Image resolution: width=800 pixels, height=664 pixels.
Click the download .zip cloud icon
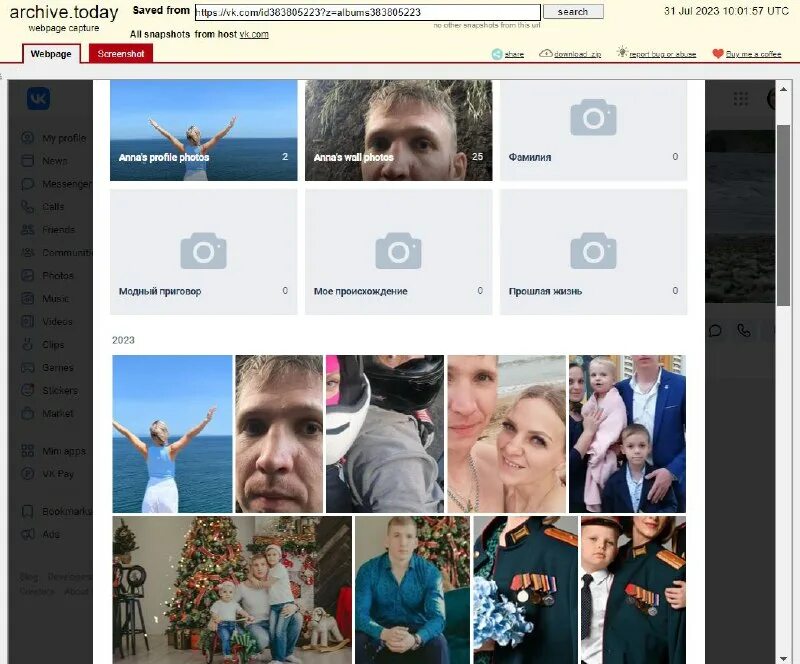pos(545,53)
